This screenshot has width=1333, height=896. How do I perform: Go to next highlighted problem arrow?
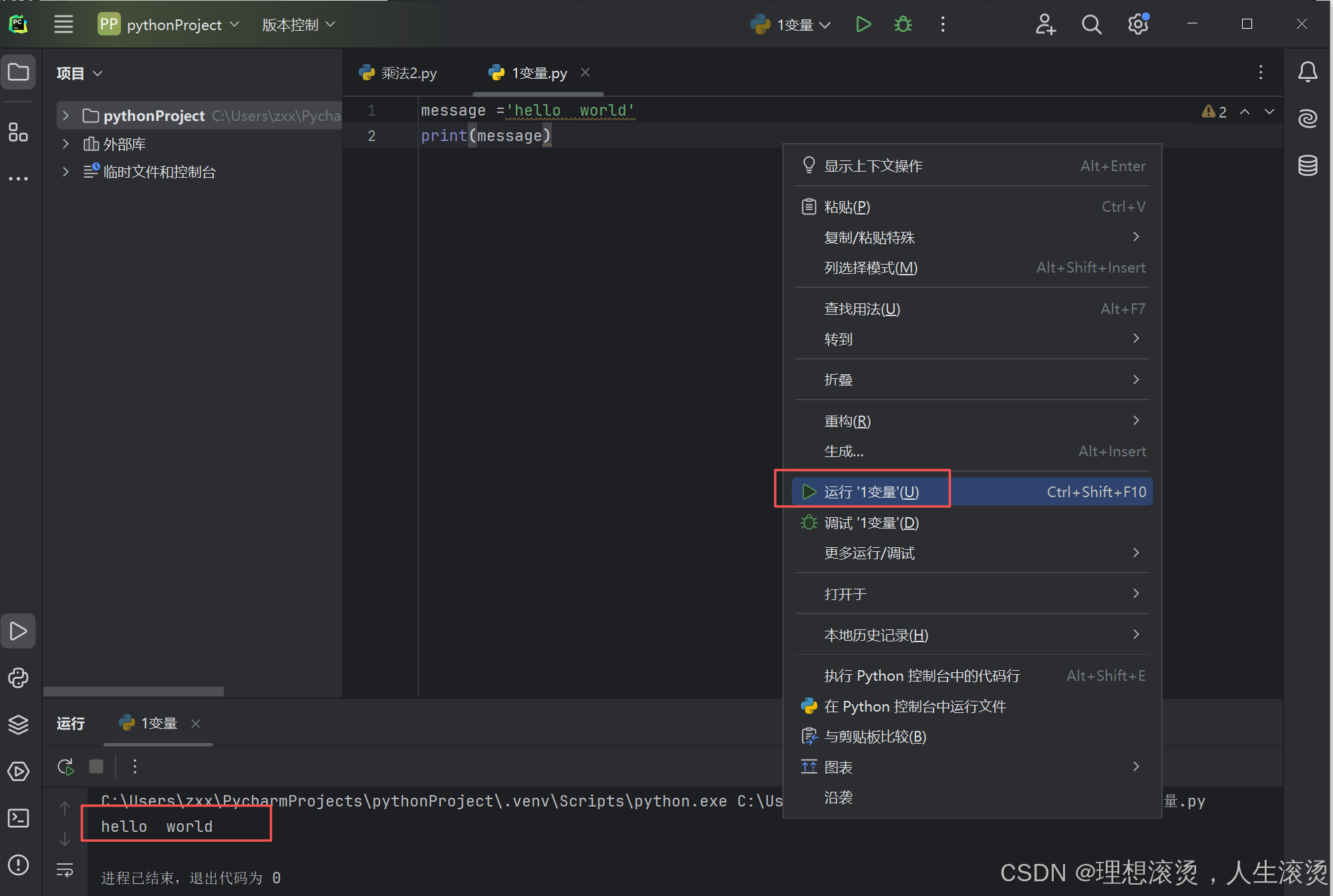(1270, 112)
